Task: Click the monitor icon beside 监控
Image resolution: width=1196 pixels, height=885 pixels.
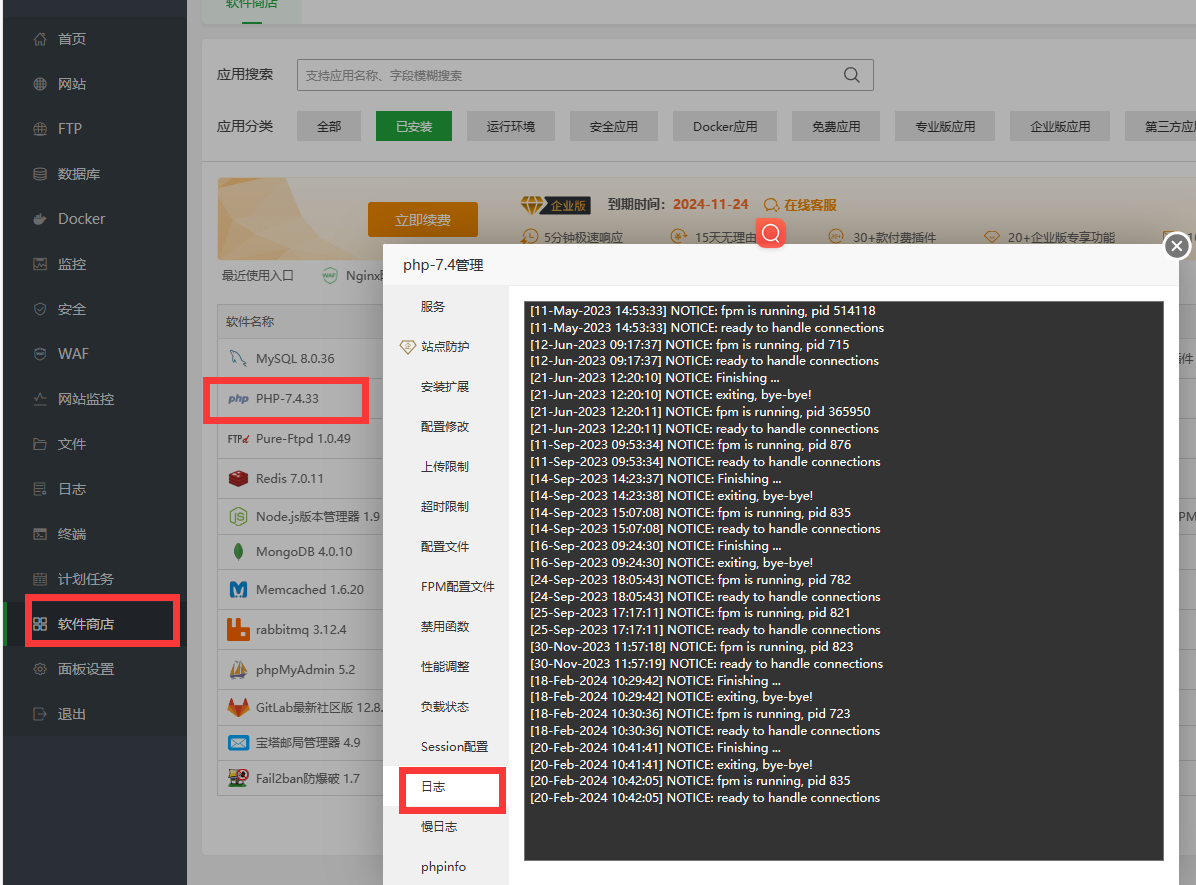Action: [x=40, y=264]
